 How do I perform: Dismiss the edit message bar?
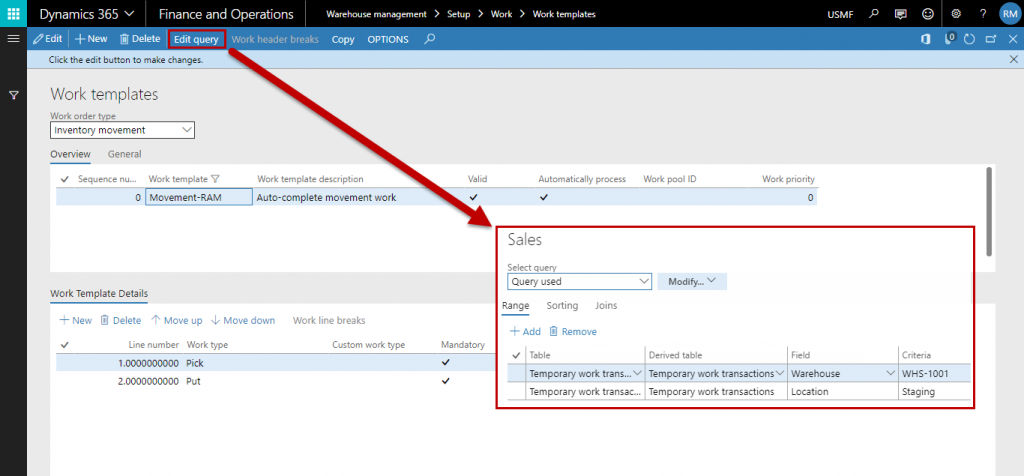point(1014,59)
